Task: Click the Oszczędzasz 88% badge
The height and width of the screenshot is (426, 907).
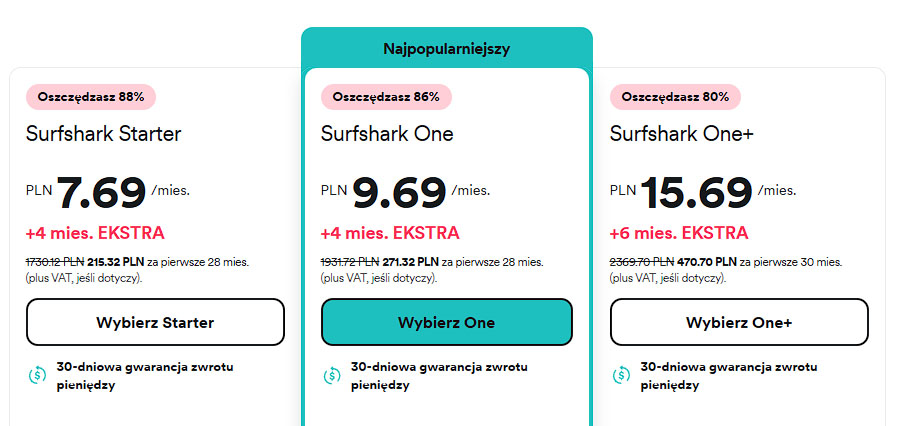Action: click(x=91, y=97)
